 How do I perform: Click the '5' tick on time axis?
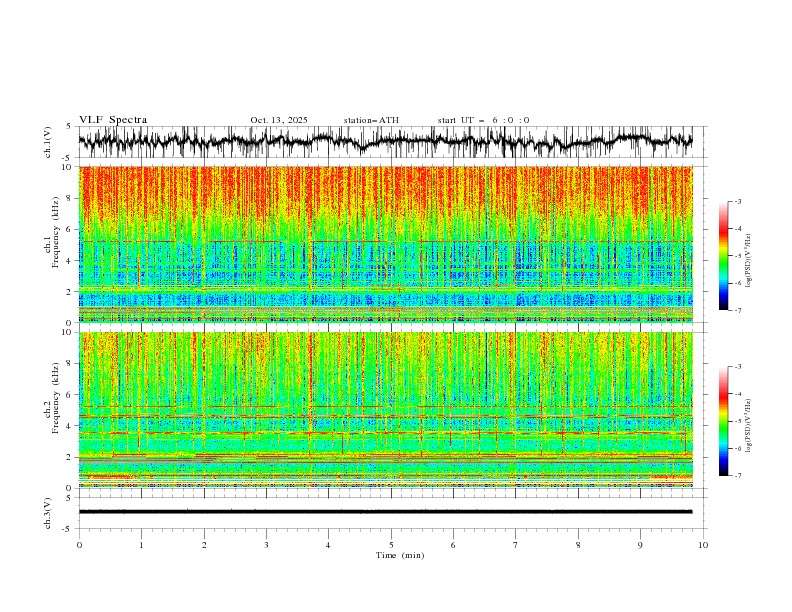coord(391,545)
